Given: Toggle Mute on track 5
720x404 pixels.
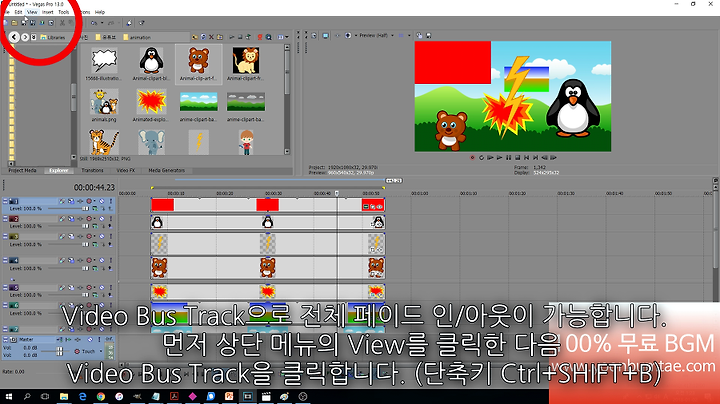Looking at the screenshot, I should pos(102,287).
